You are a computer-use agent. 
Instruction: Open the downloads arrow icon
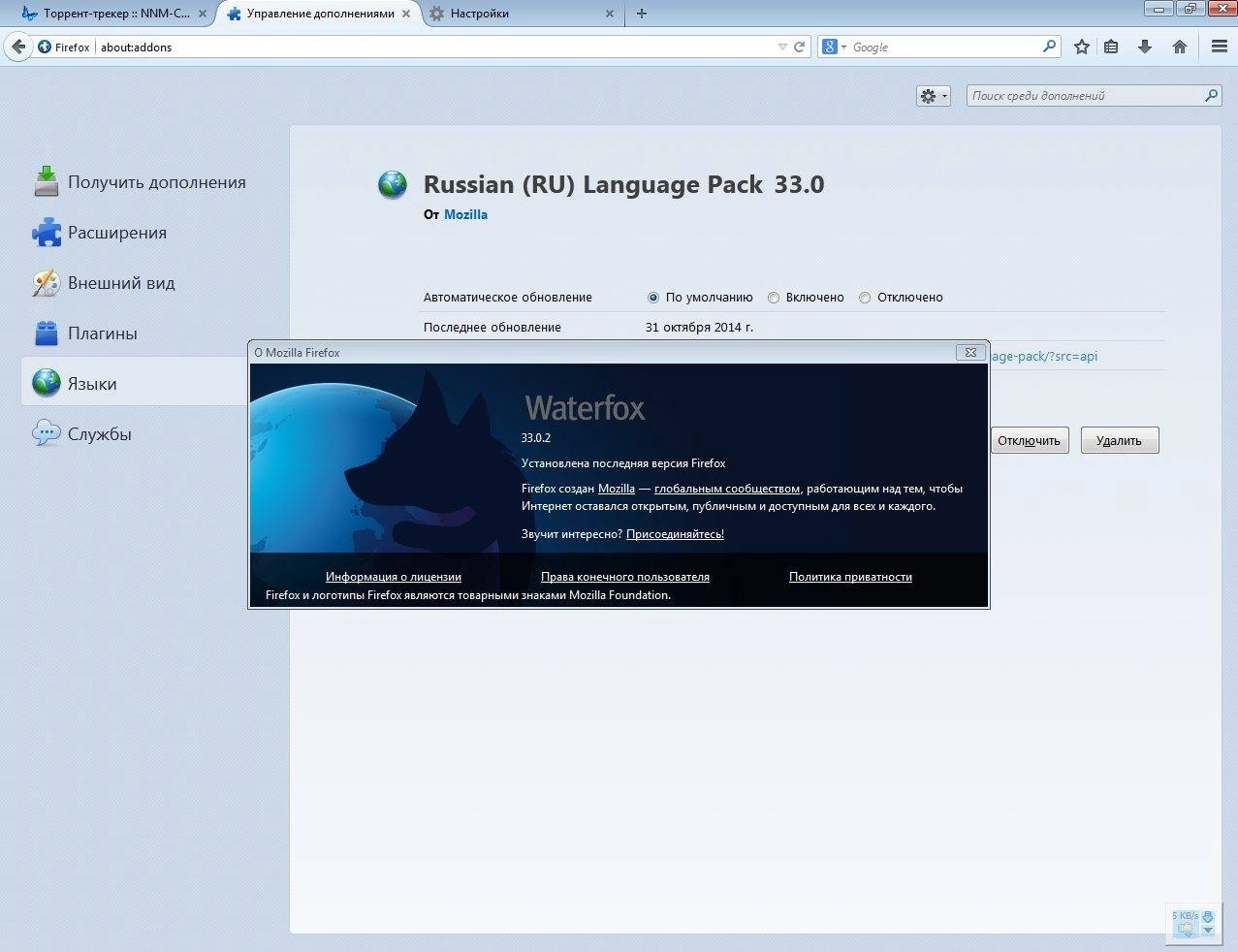1145,47
